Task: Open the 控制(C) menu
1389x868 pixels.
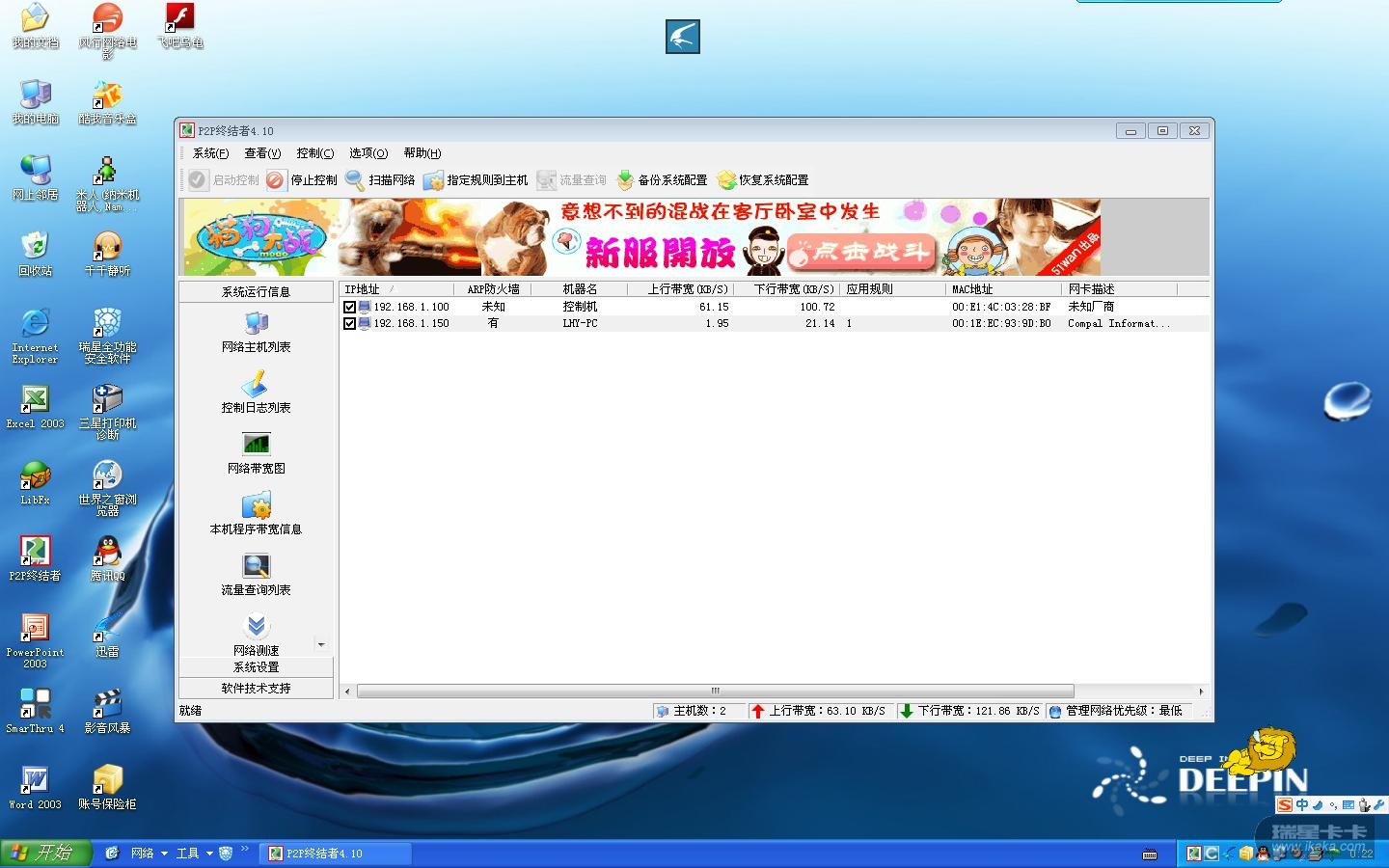Action: (x=315, y=153)
